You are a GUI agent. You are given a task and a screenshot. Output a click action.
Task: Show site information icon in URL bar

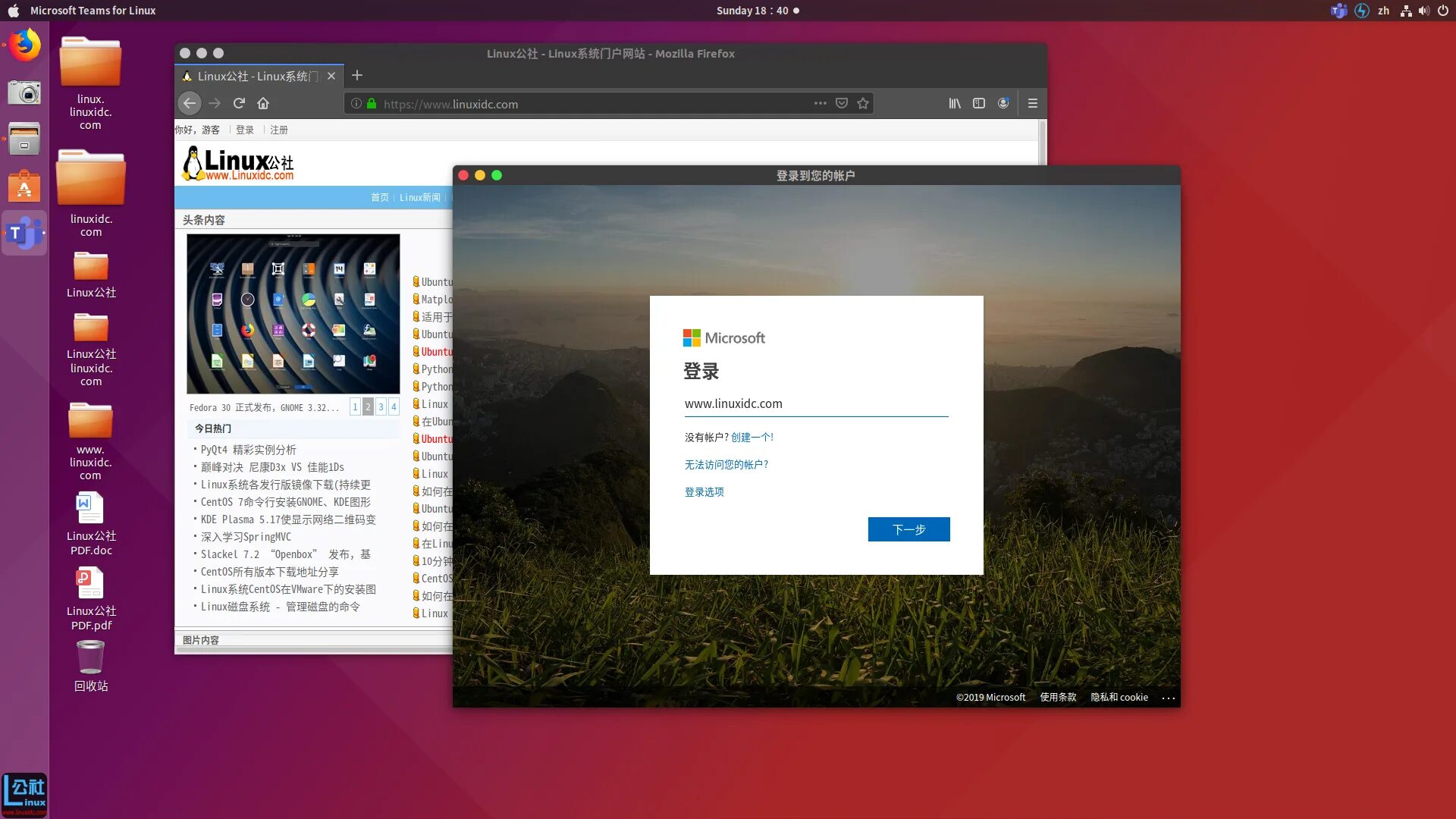coord(356,103)
